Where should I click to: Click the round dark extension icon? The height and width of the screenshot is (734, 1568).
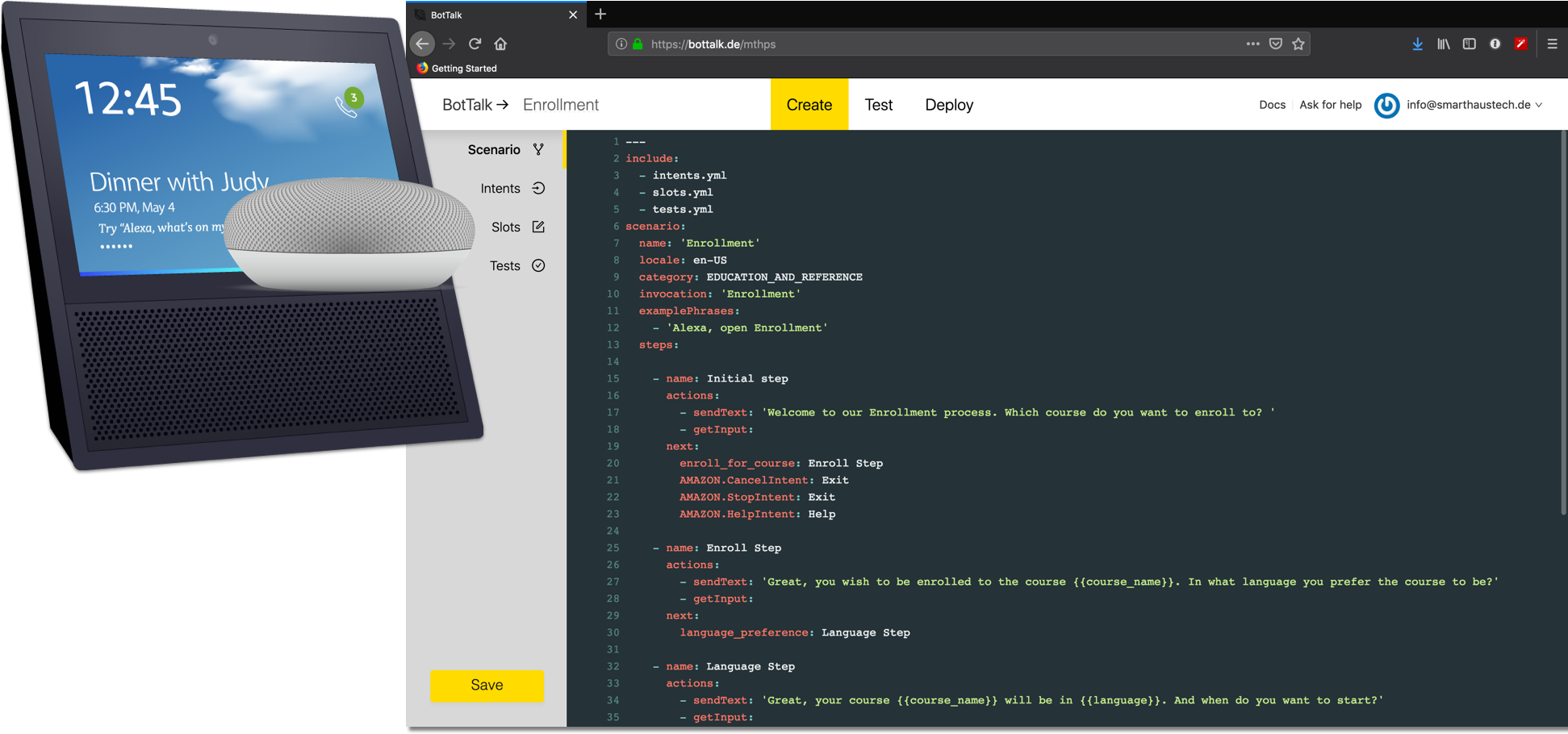(x=1495, y=44)
